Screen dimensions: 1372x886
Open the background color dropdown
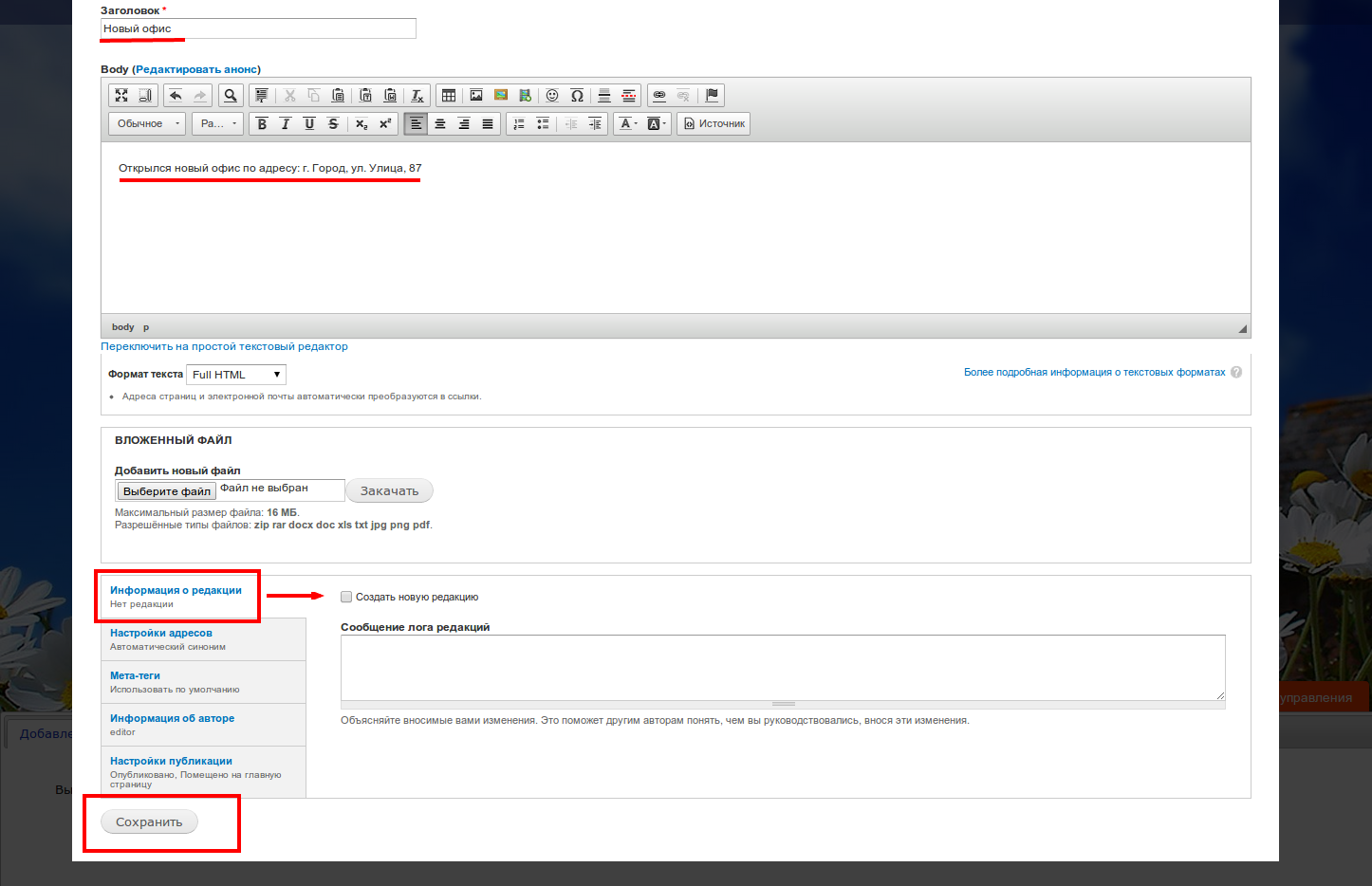click(x=657, y=124)
